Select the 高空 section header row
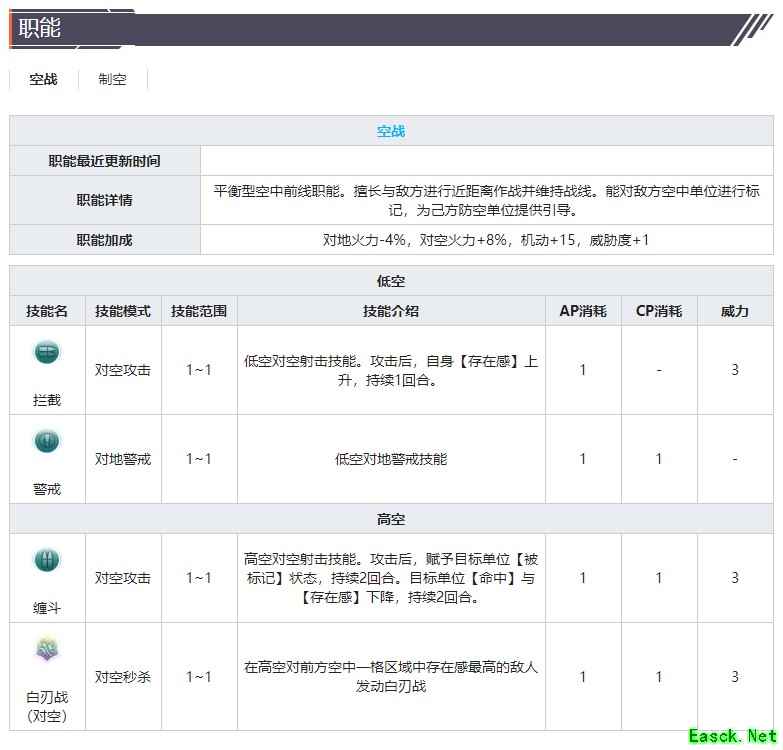This screenshot has height=750, width=783. click(x=391, y=520)
